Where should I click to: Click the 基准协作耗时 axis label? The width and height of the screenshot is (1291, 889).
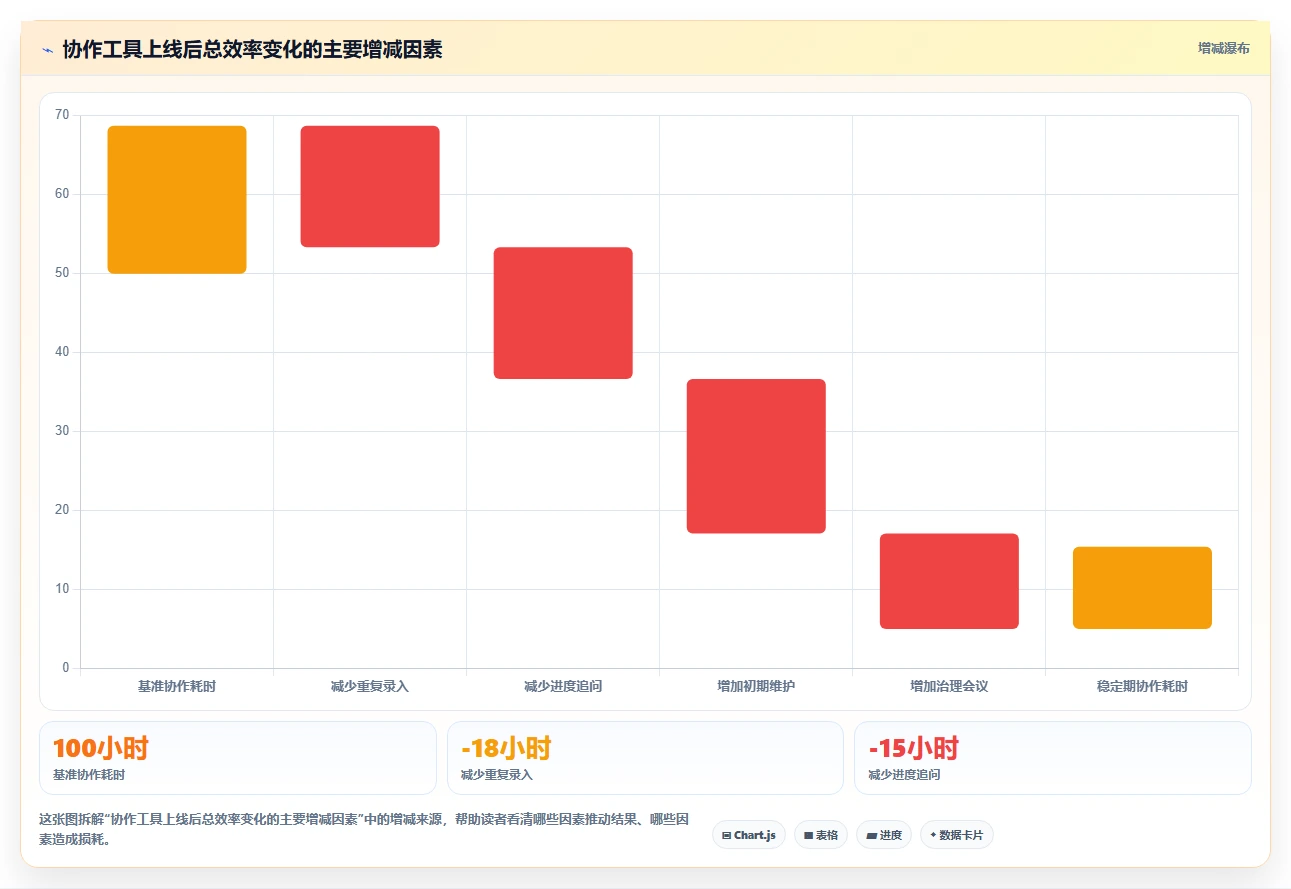[x=177, y=687]
